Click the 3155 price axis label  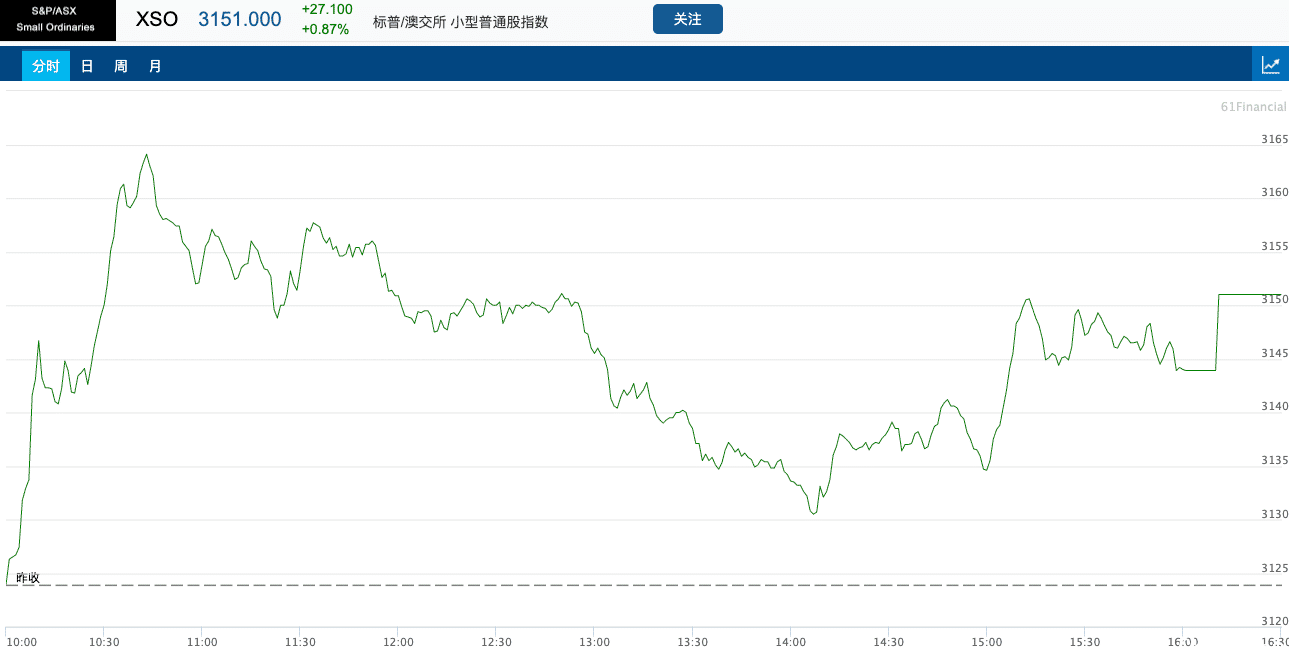tap(1274, 246)
